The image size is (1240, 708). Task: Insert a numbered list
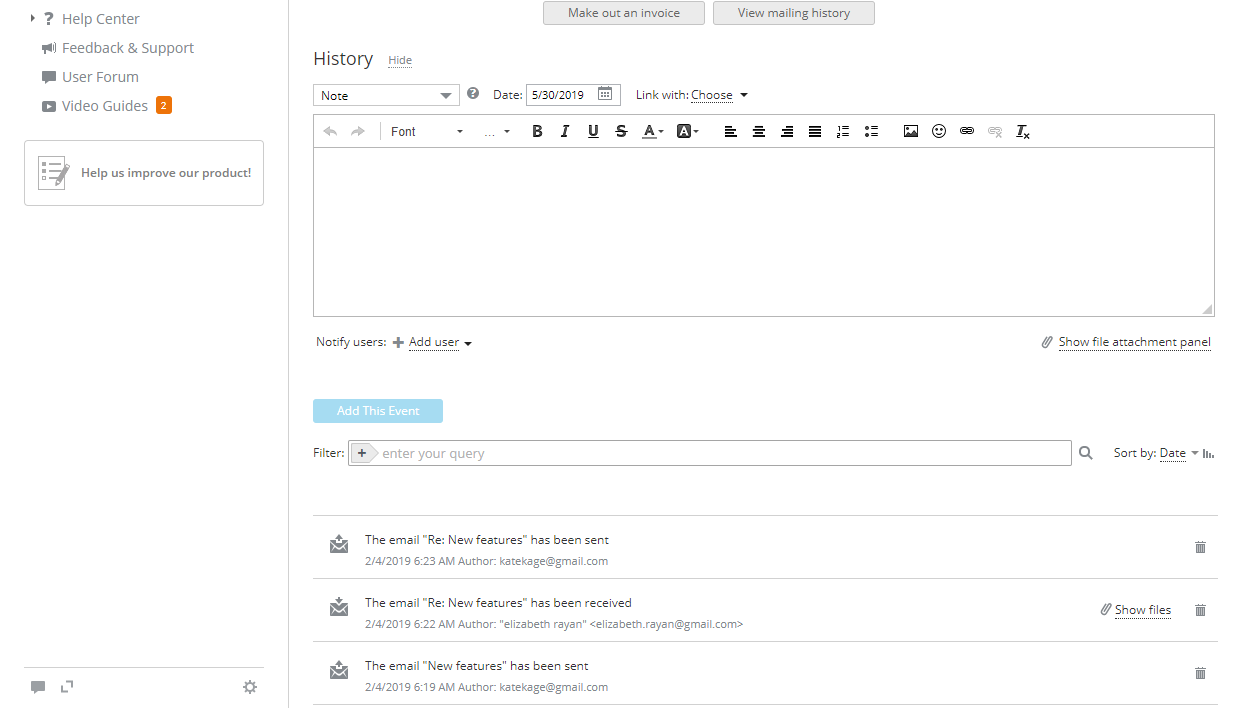point(842,131)
